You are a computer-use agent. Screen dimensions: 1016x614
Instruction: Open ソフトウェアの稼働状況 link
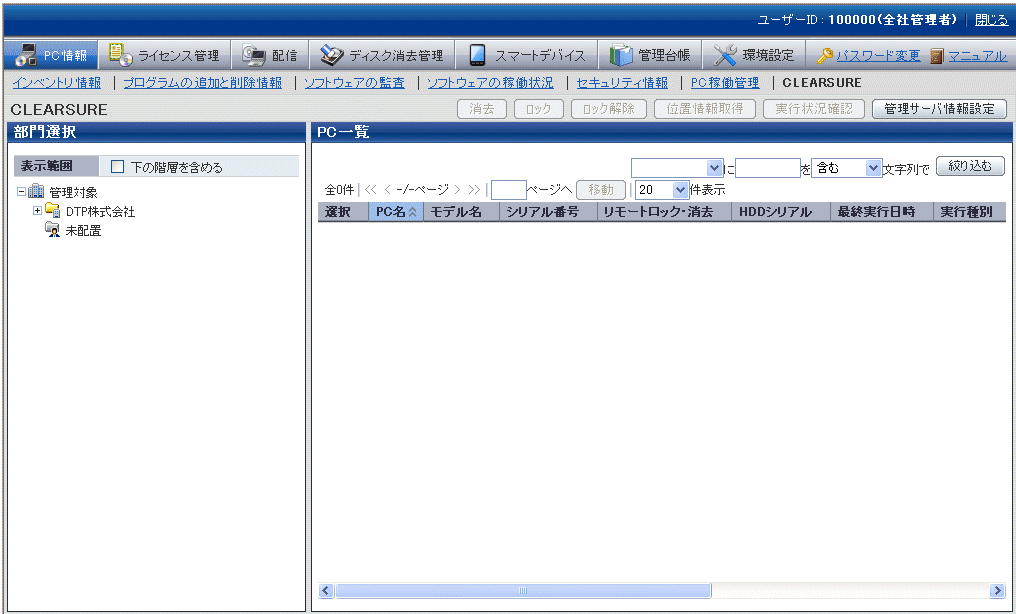tap(491, 83)
